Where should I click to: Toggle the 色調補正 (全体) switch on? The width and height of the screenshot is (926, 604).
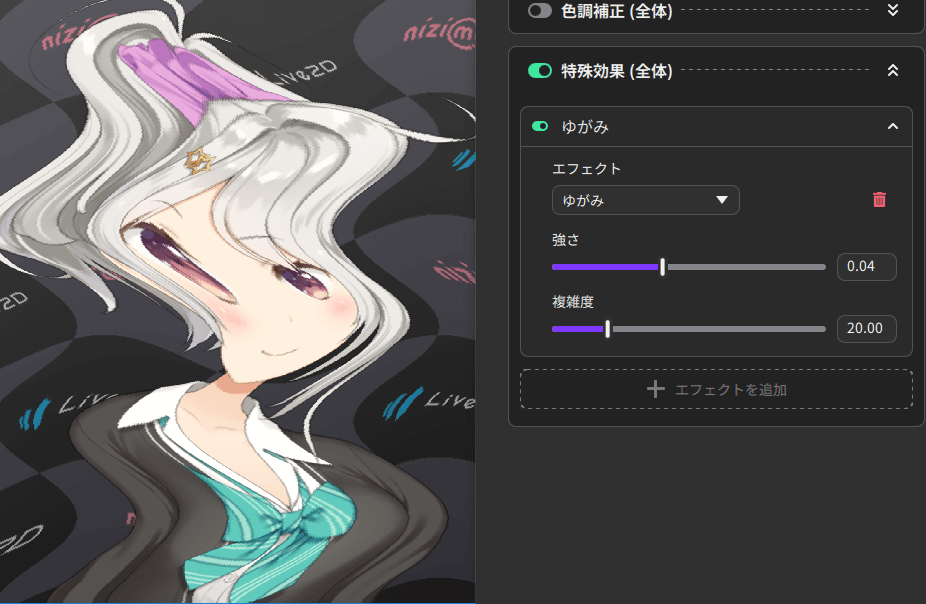click(x=540, y=10)
